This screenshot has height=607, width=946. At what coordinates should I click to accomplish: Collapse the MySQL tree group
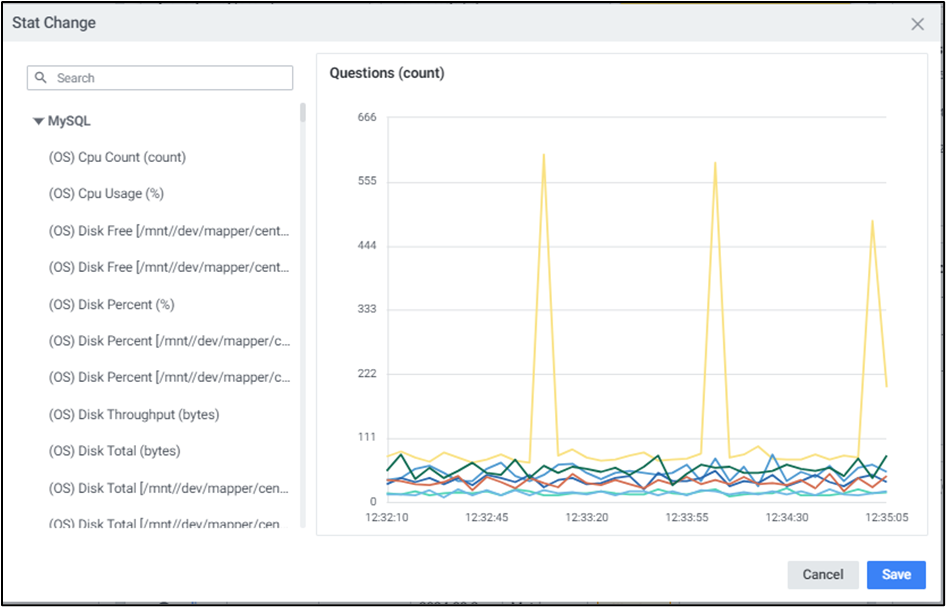pos(38,121)
